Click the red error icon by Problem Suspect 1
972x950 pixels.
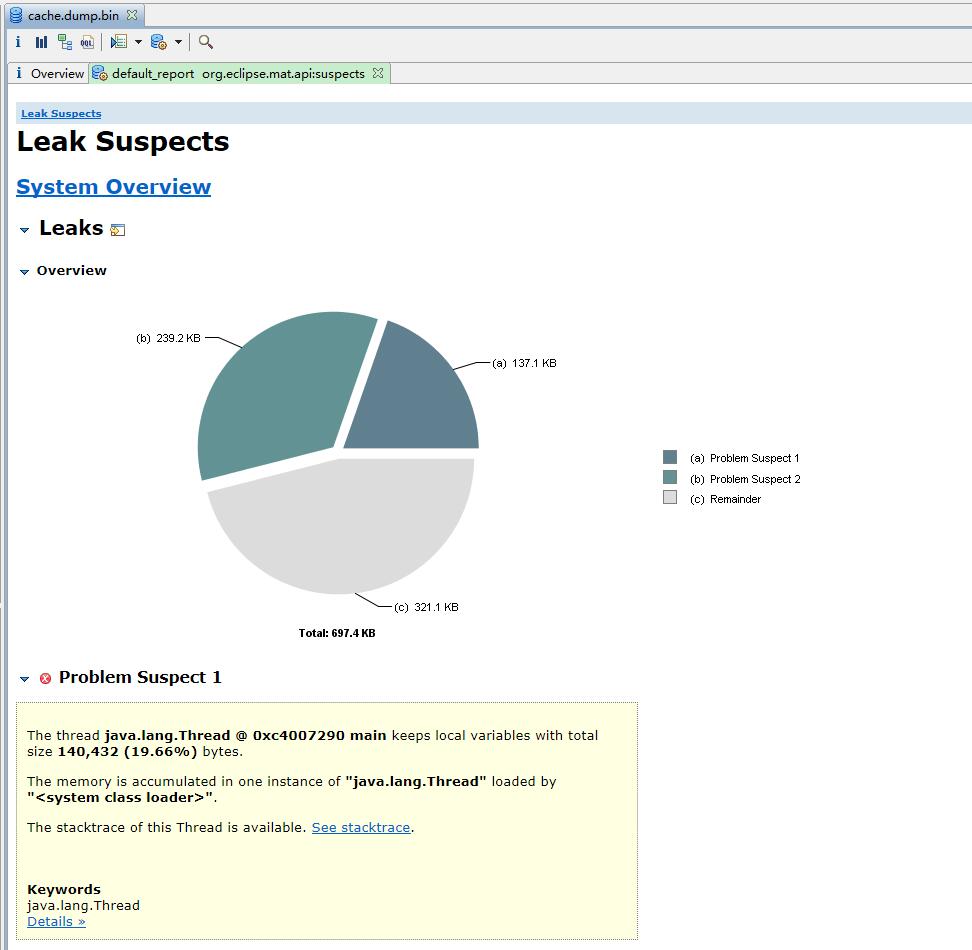(x=45, y=678)
